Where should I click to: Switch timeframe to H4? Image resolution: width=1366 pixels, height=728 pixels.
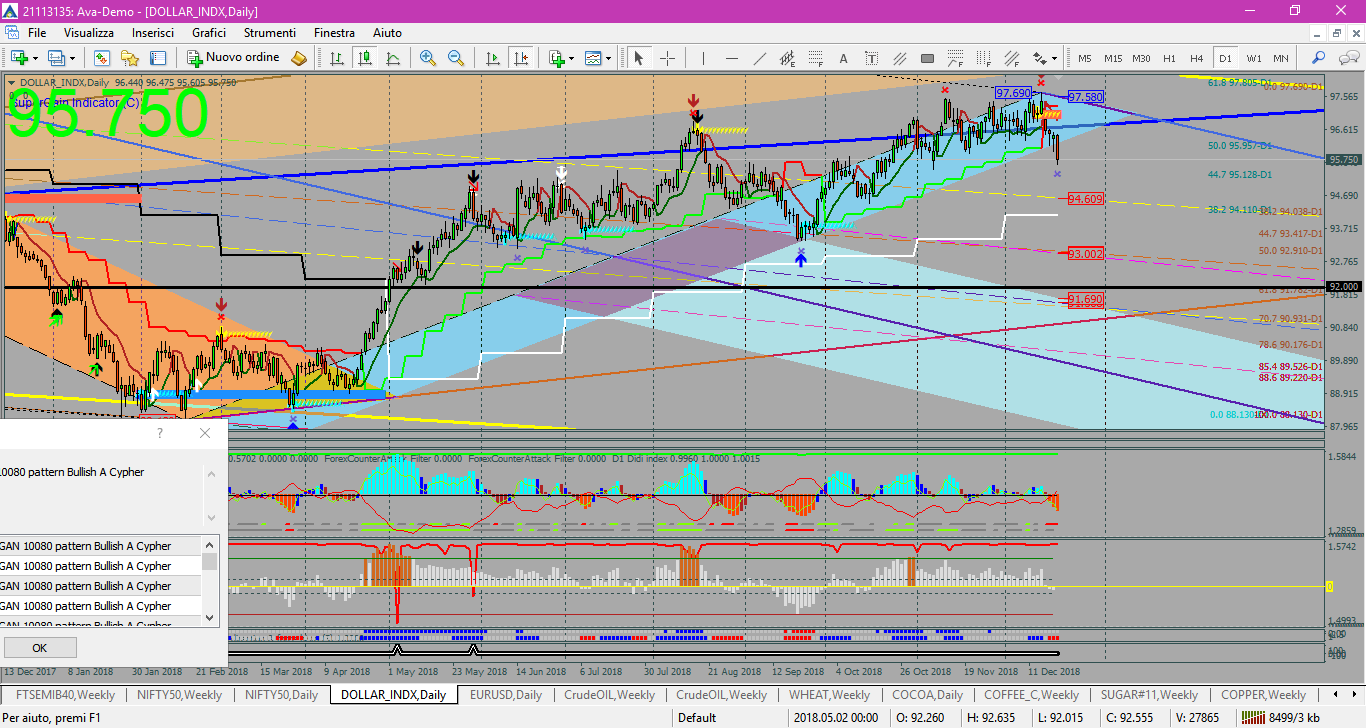pos(1197,58)
